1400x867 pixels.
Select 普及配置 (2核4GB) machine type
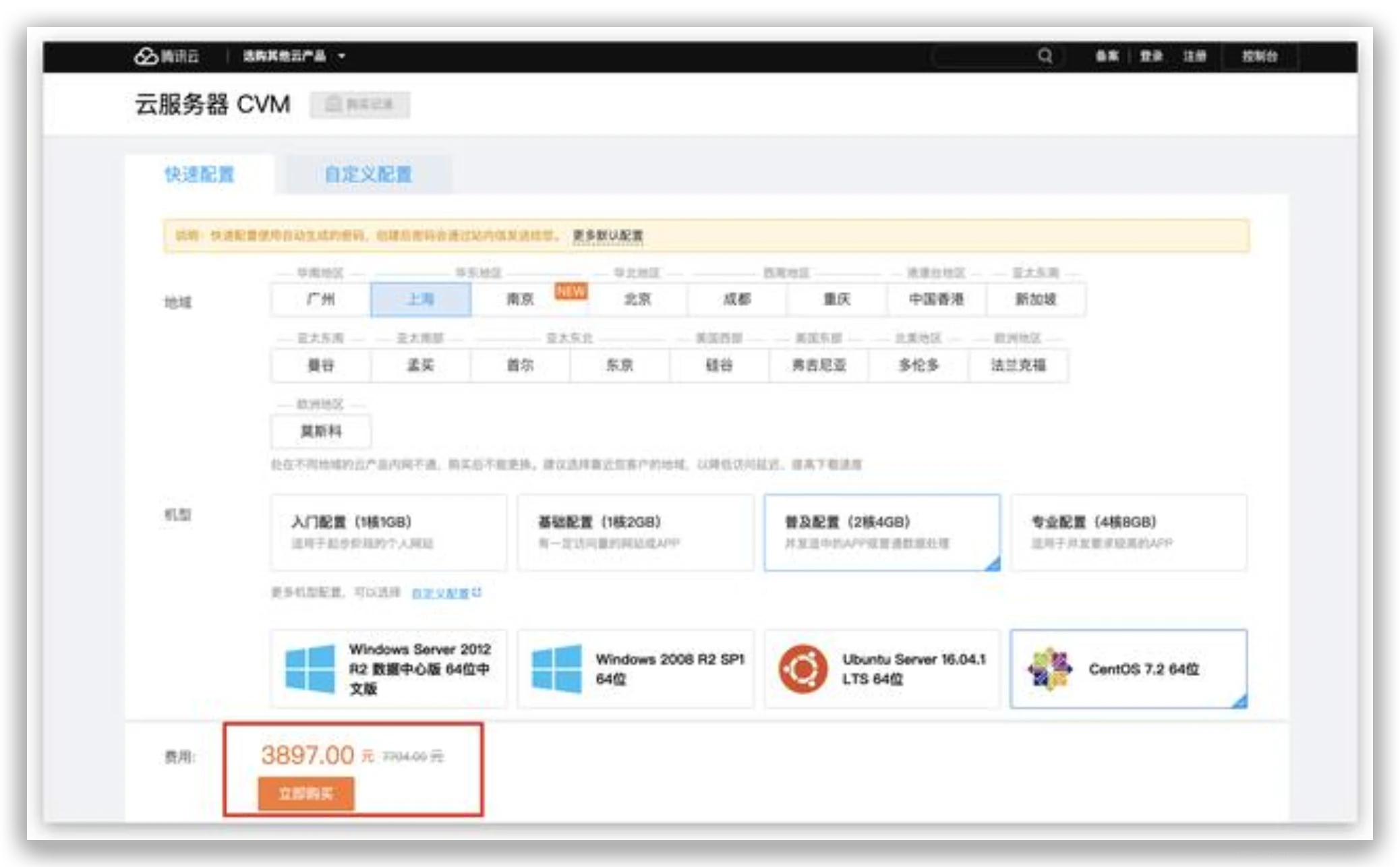882,533
